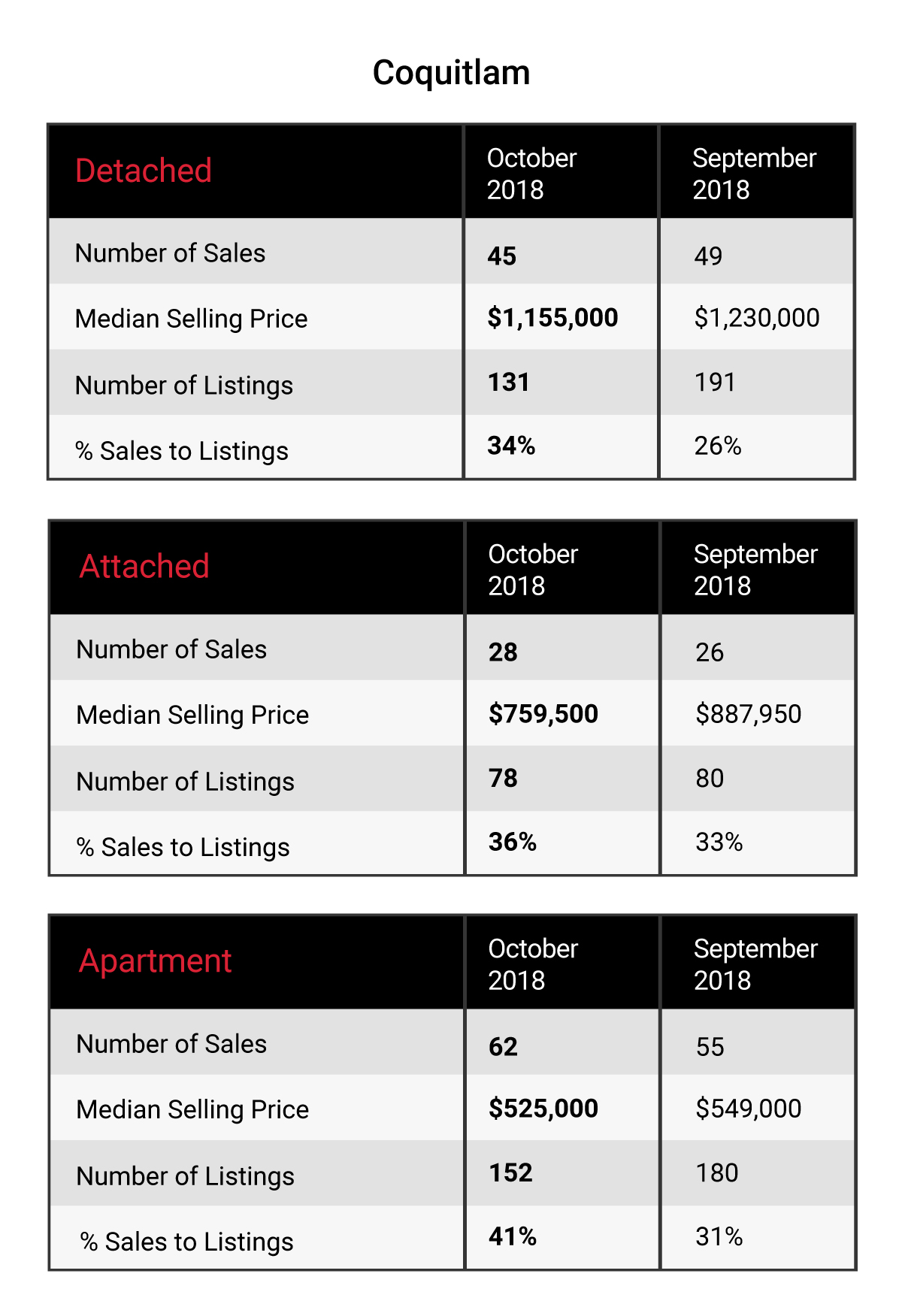This screenshot has width=902, height=1316.
Task: Click Apartment October sales ratio 41%
Action: 513,1236
